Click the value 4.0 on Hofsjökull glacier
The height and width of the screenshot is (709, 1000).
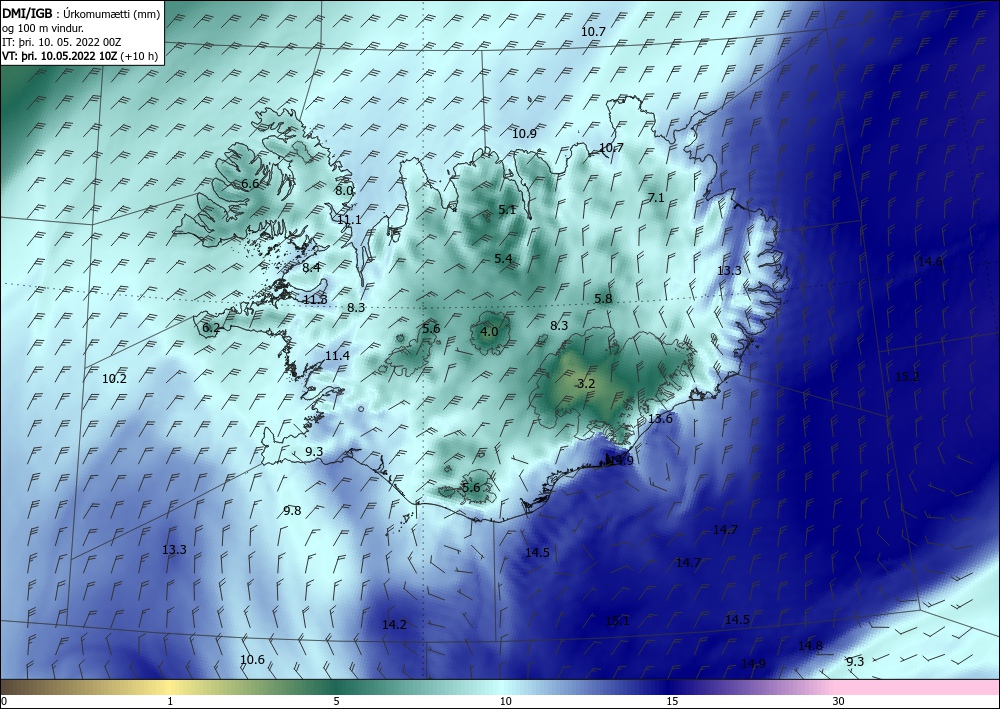(489, 332)
